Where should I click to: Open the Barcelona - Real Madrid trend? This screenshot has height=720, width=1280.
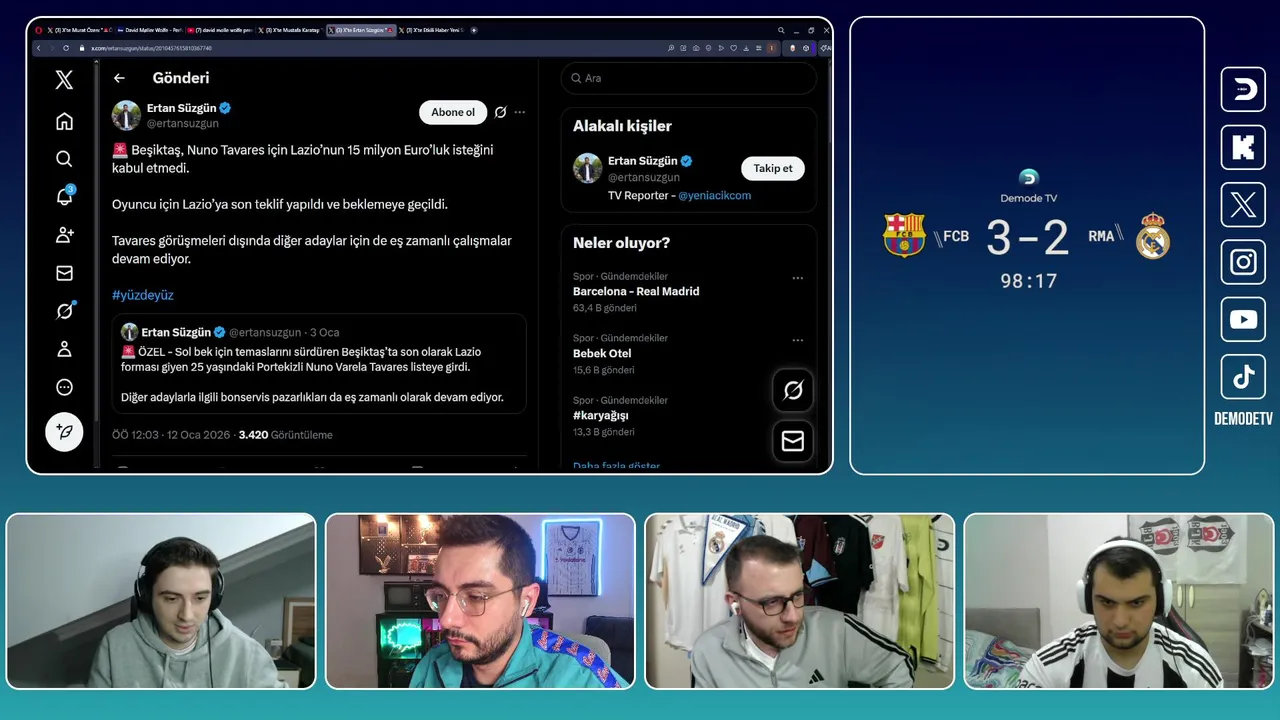pos(636,291)
